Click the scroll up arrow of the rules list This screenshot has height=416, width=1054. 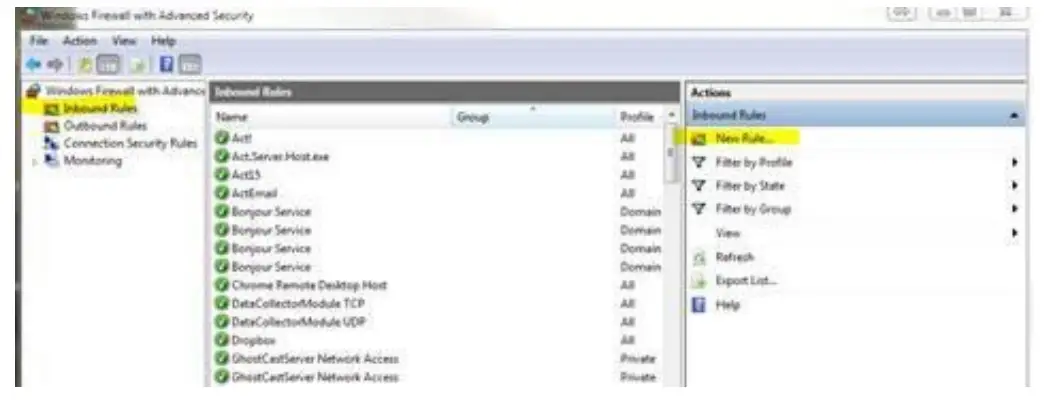click(x=672, y=116)
